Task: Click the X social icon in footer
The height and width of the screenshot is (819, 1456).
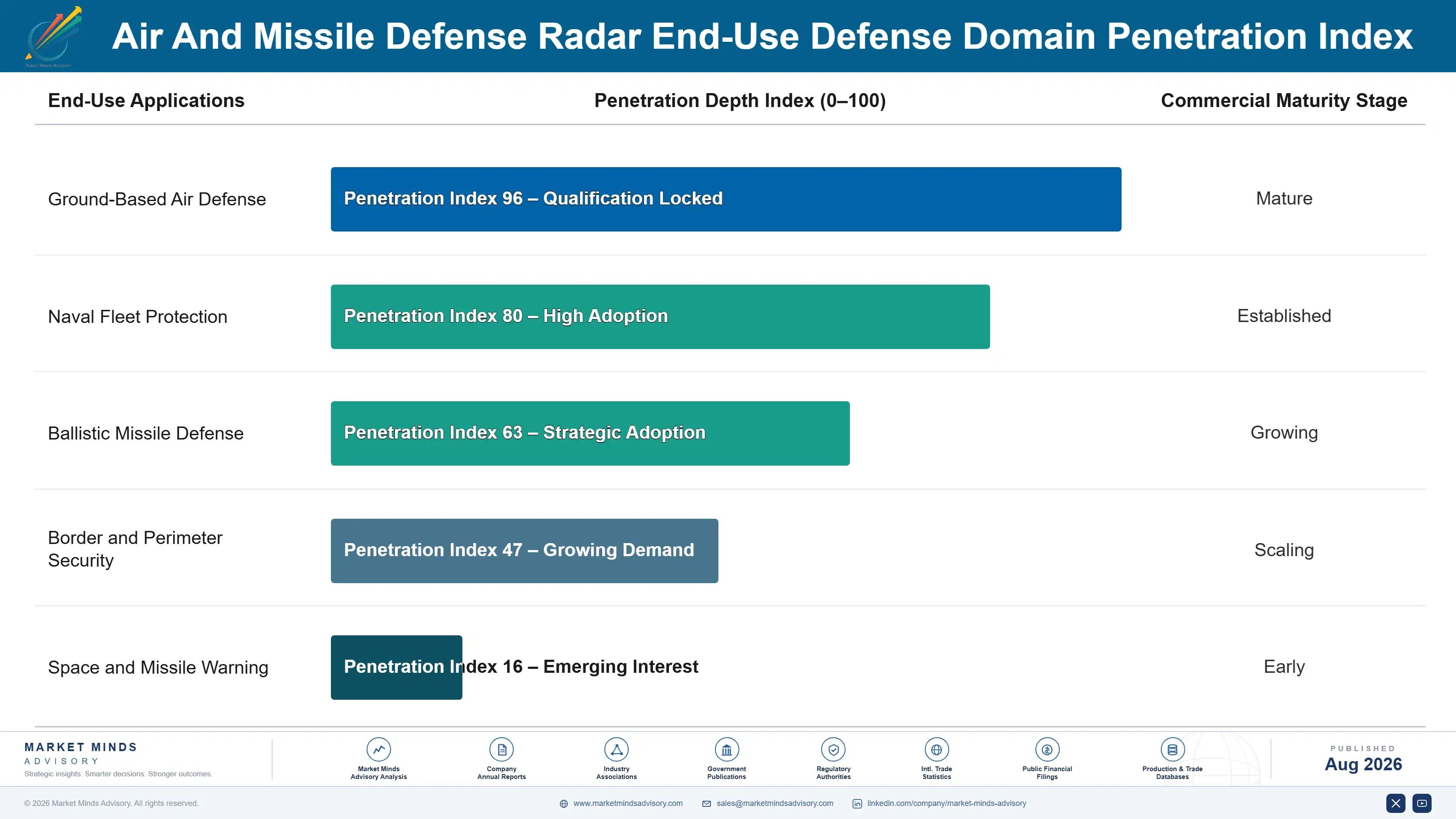Action: tap(1395, 803)
